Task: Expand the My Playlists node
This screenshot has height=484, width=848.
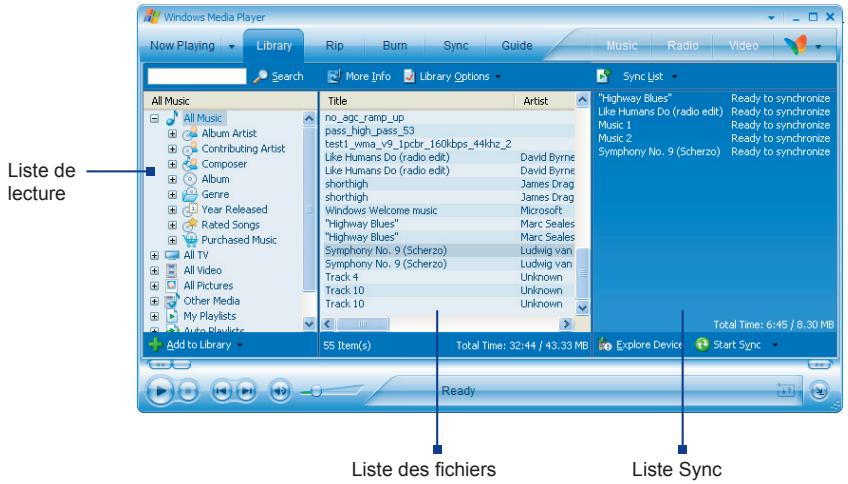Action: click(155, 316)
